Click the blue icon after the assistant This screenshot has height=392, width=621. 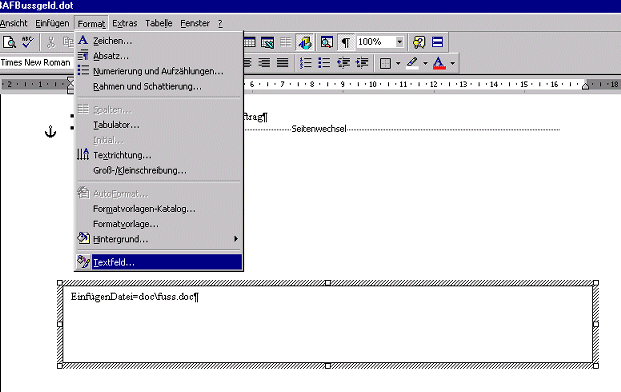[x=438, y=42]
